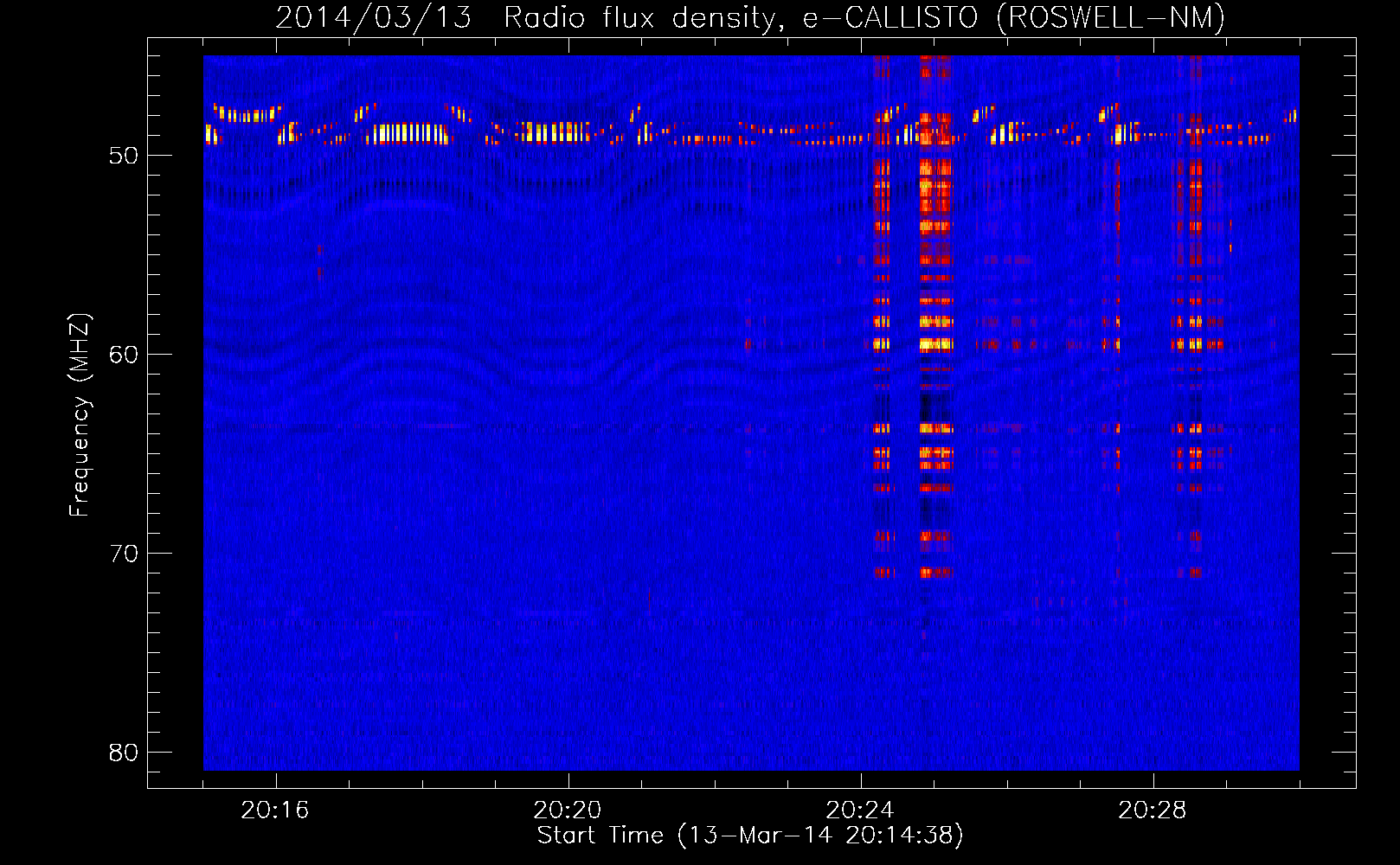Click the 20:28 time tick label
1400x865 pixels.
[1153, 811]
